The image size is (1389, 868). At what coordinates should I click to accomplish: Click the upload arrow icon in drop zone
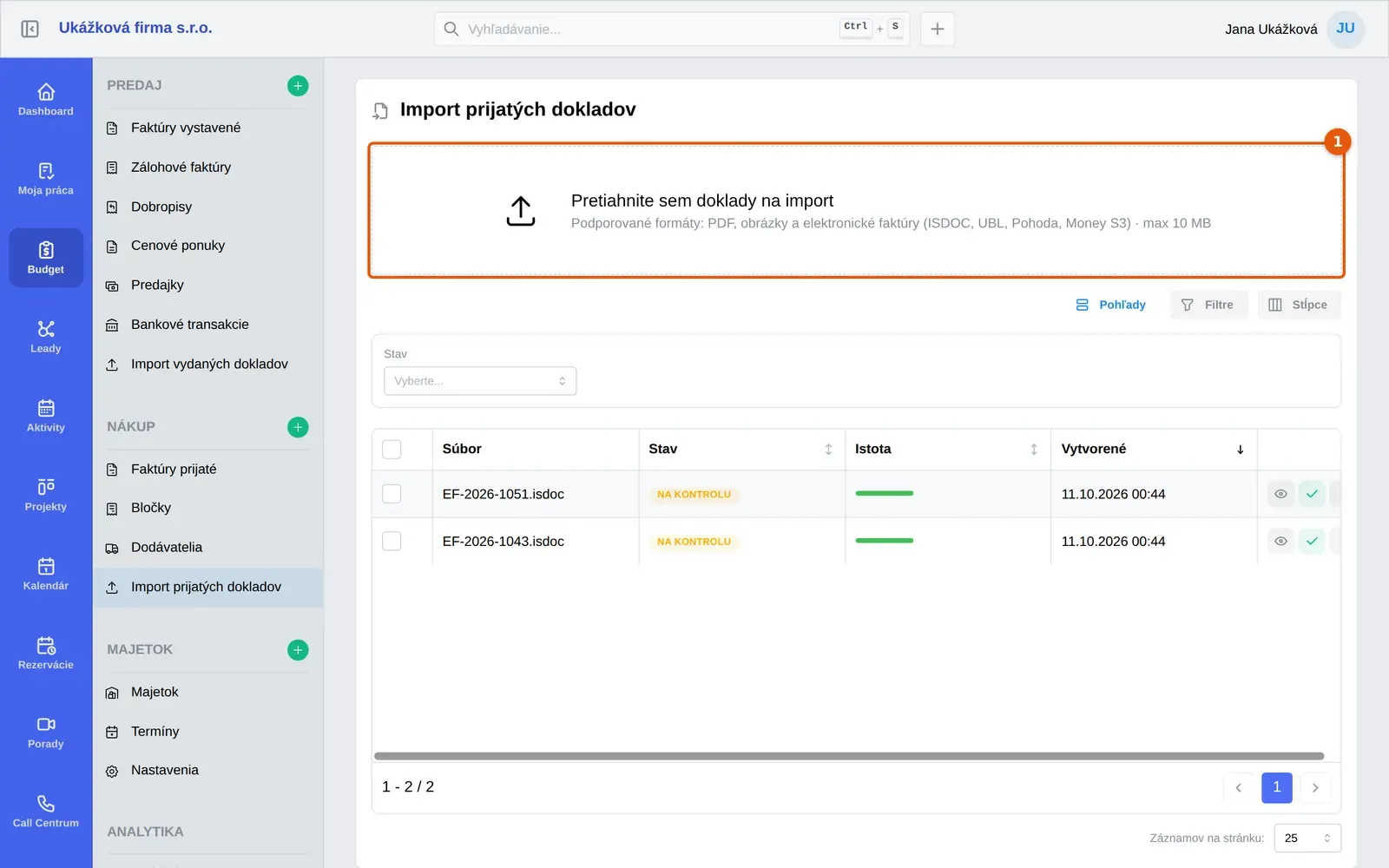point(521,211)
